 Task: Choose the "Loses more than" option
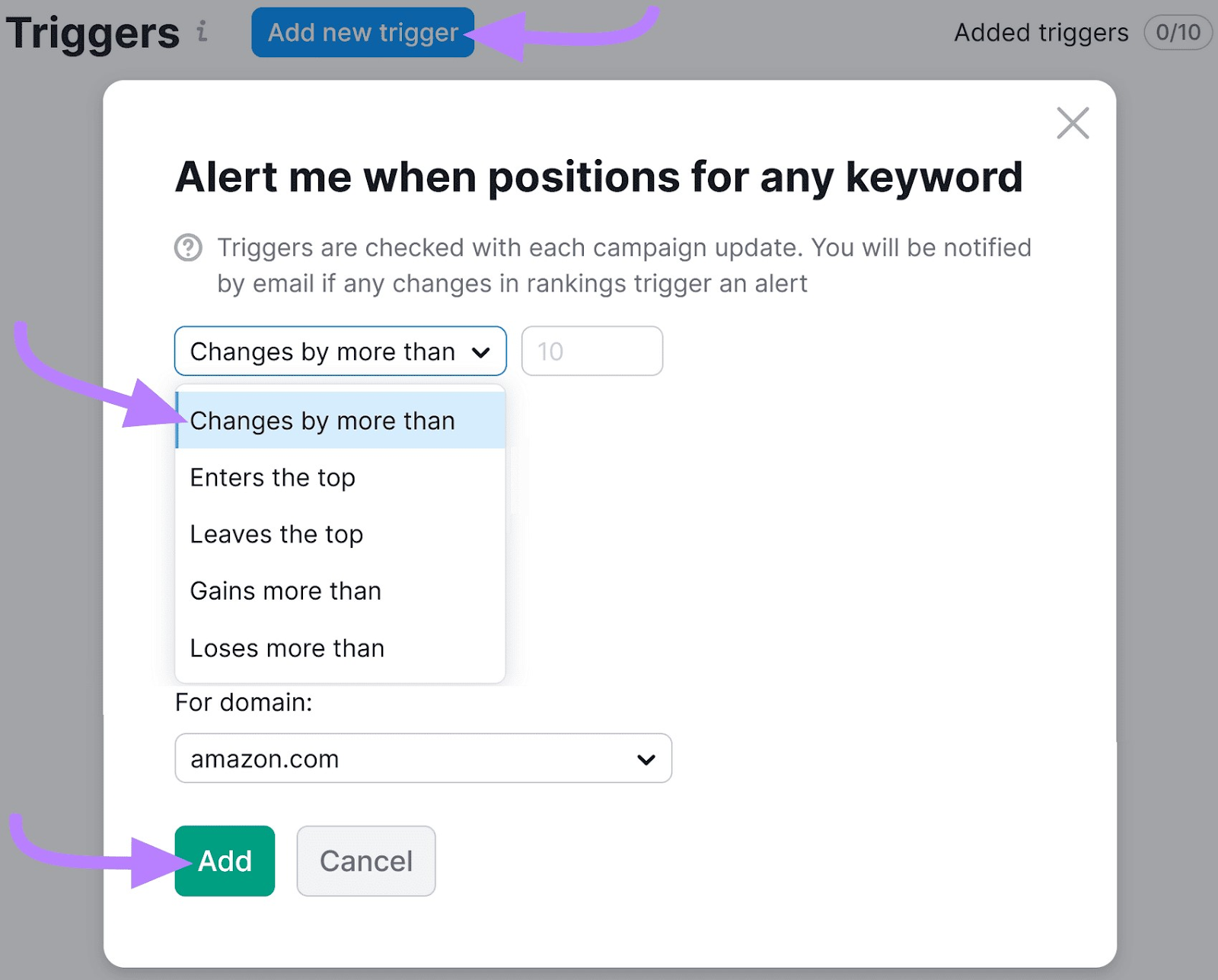click(286, 648)
